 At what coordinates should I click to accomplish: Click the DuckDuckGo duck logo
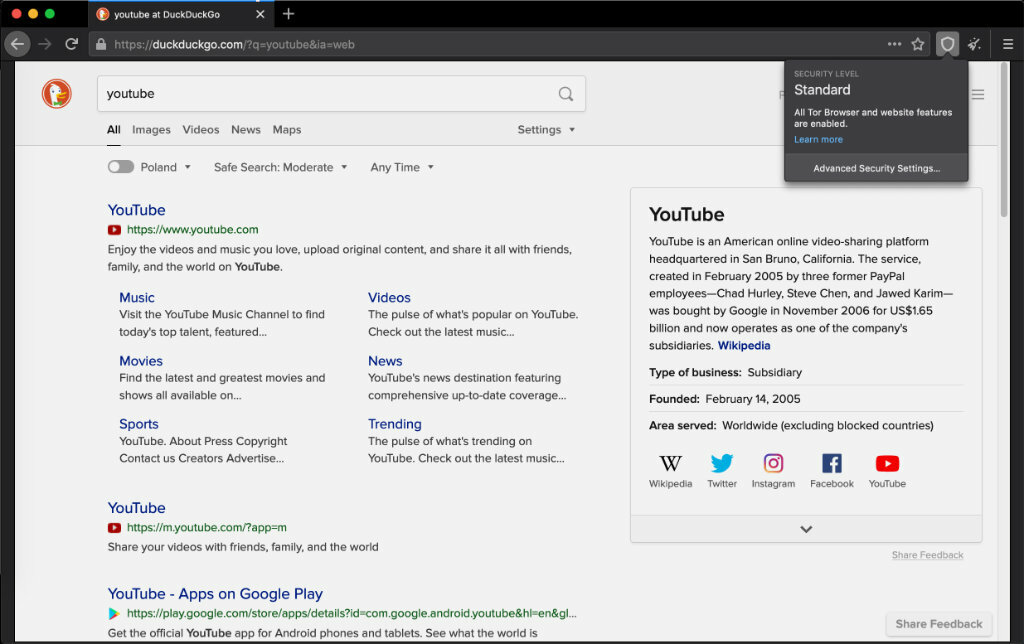tap(57, 93)
